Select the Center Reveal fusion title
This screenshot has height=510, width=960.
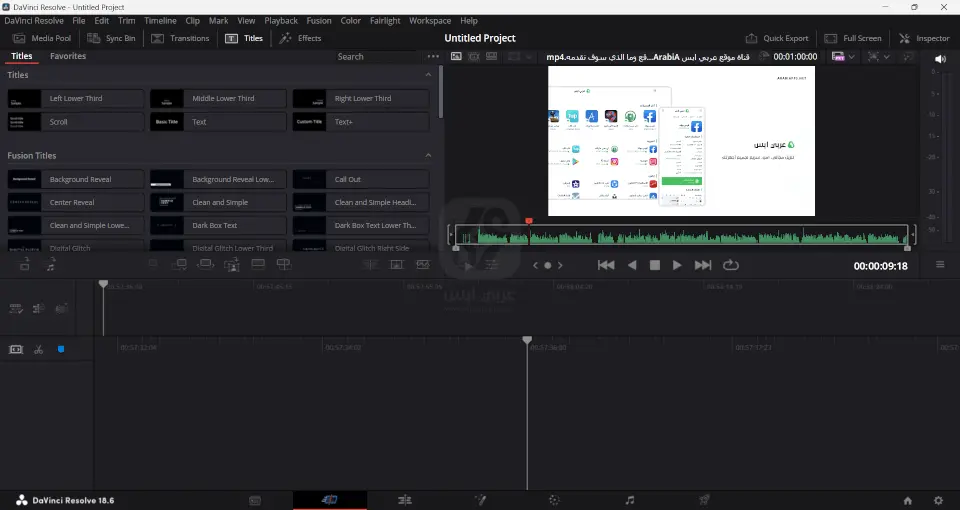[76, 203]
